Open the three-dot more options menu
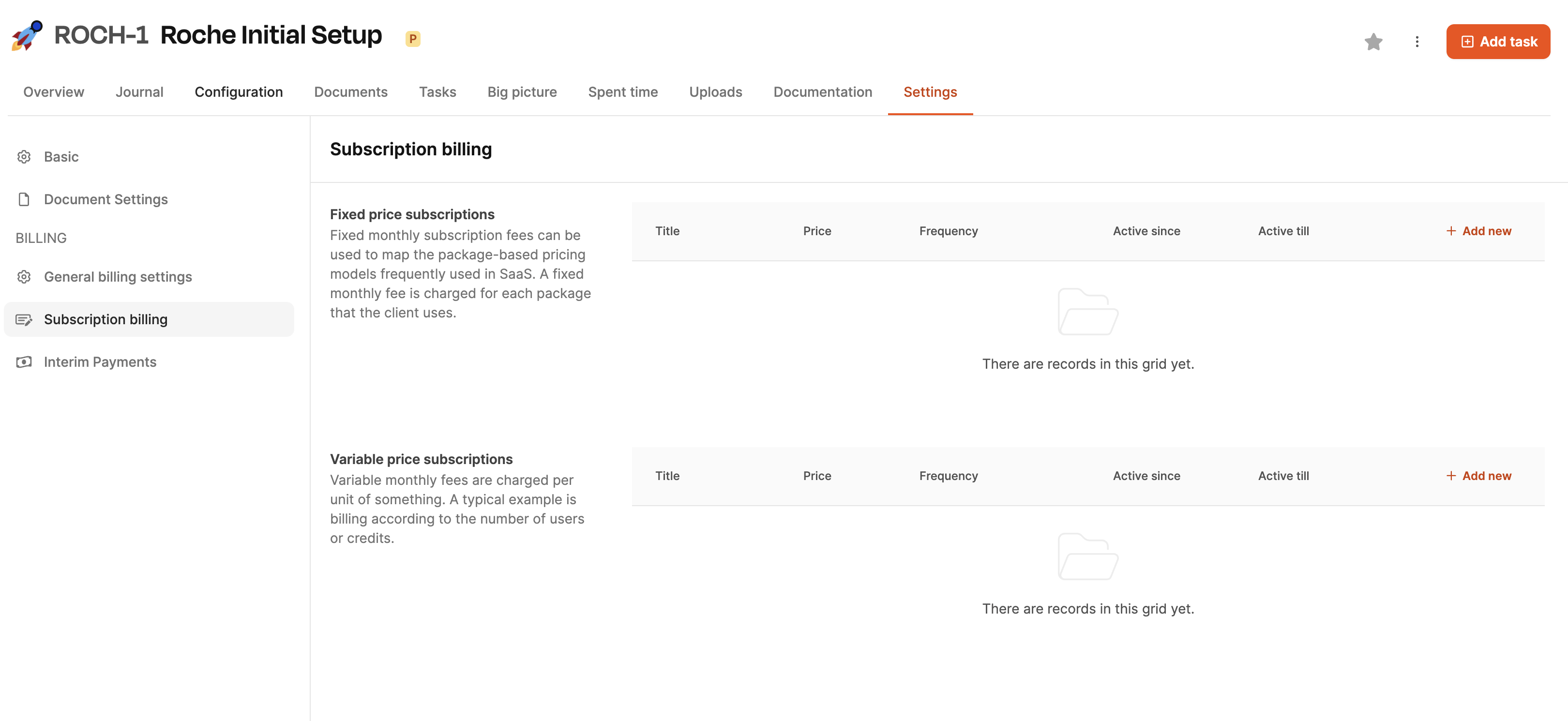 click(x=1417, y=42)
